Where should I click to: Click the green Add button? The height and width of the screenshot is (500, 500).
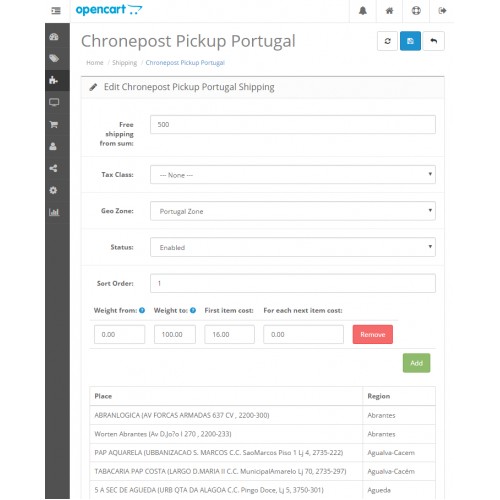(x=416, y=363)
